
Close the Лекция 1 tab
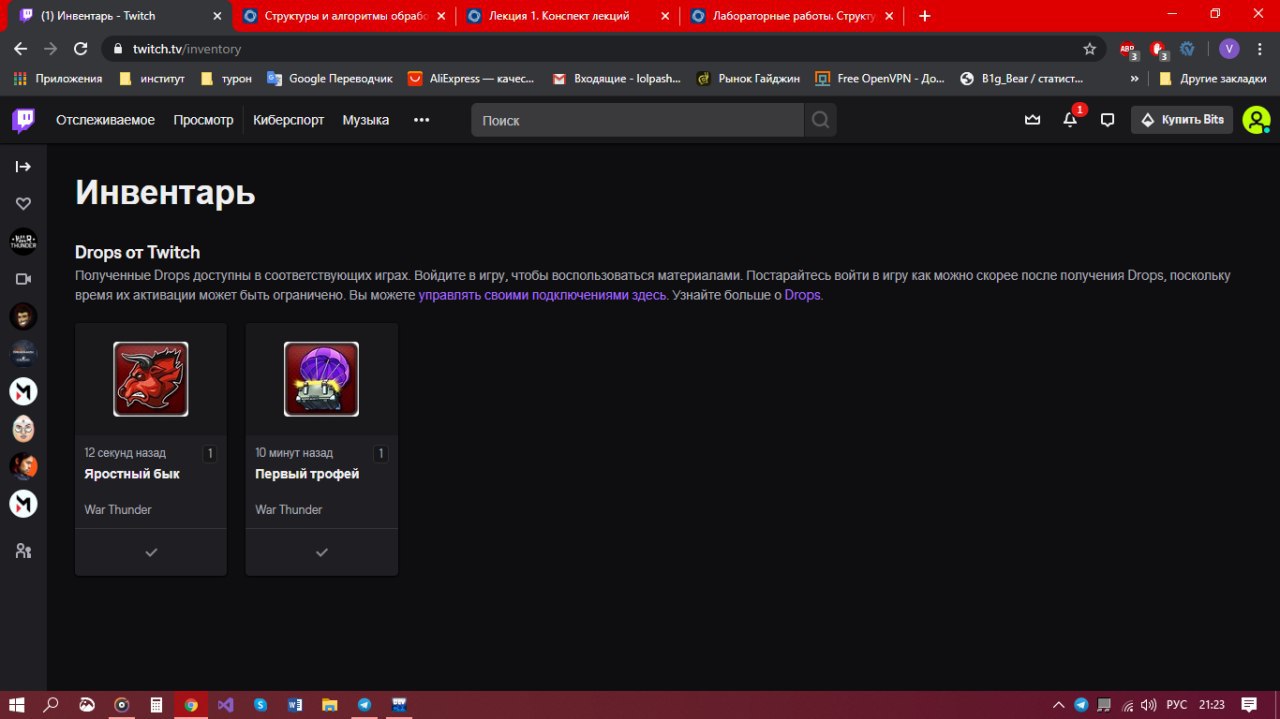click(x=665, y=16)
